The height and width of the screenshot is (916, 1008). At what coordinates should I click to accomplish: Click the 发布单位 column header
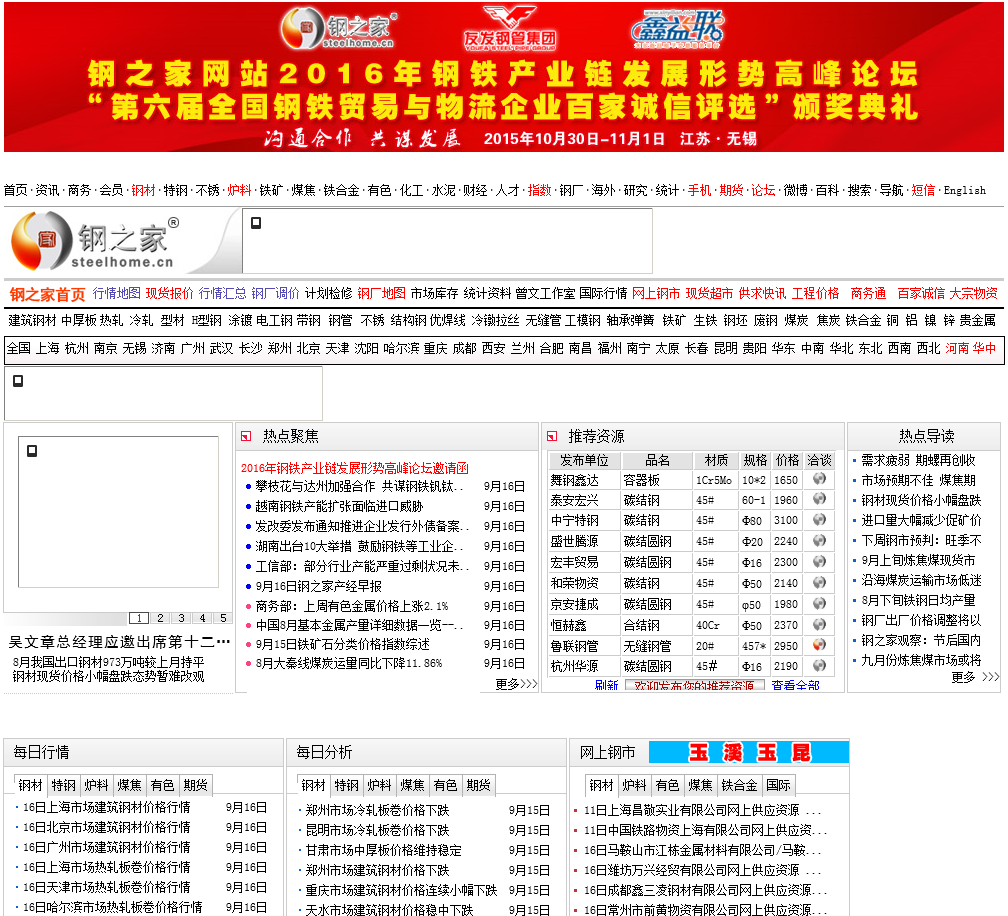point(584,460)
